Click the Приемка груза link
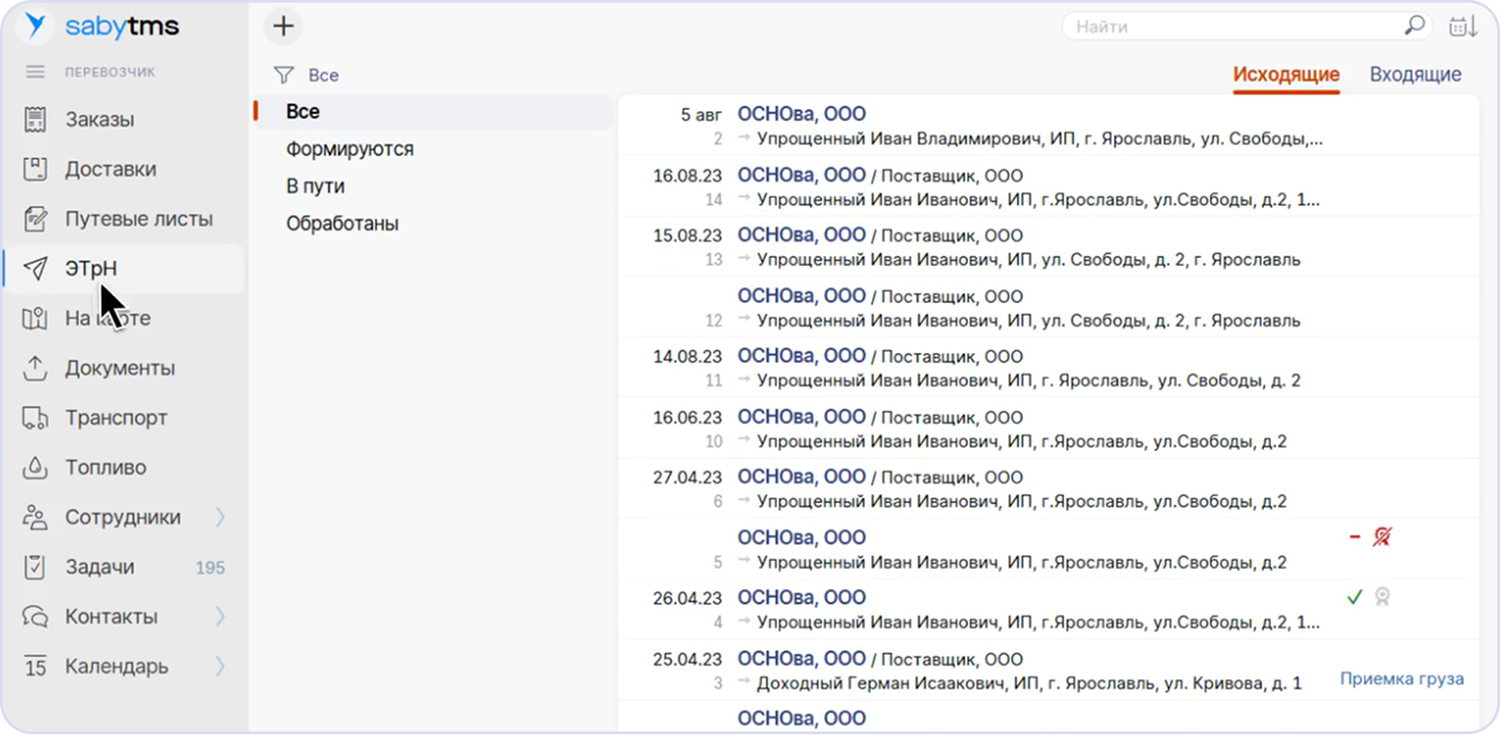This screenshot has width=1500, height=735. coord(1401,679)
